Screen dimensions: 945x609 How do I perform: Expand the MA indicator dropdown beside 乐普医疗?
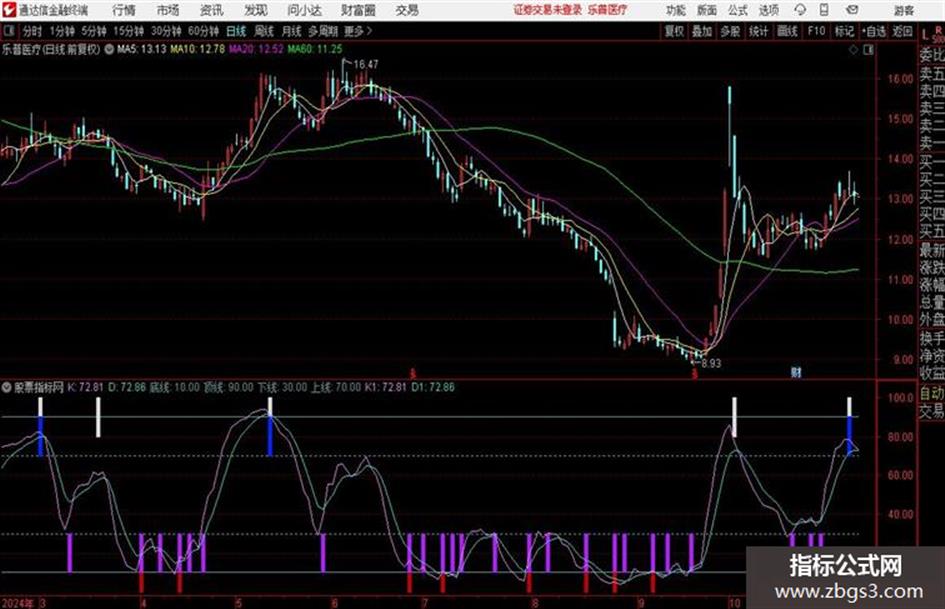(108, 49)
